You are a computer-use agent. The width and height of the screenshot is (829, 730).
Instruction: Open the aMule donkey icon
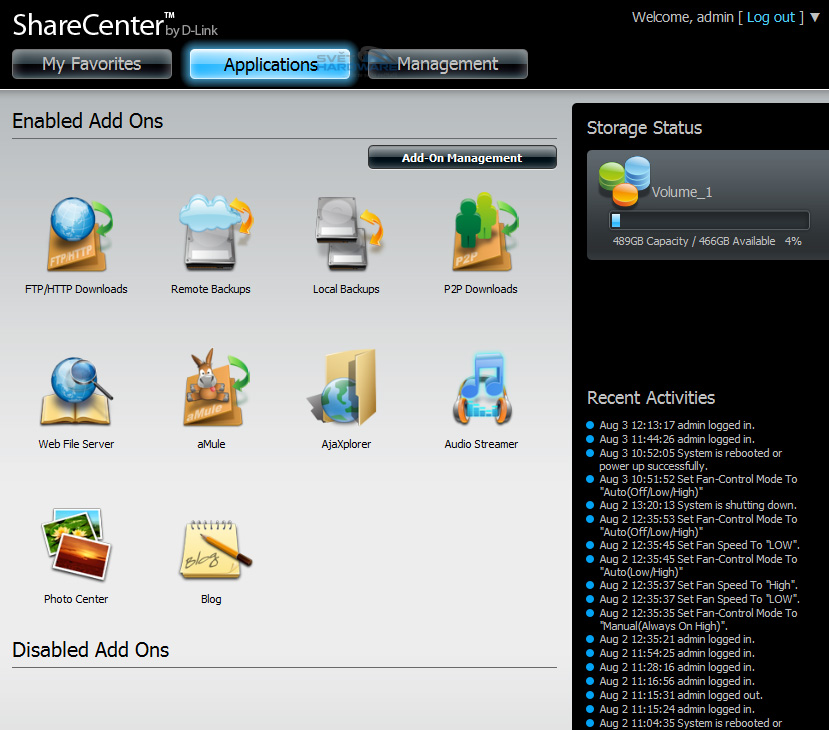pyautogui.click(x=211, y=391)
